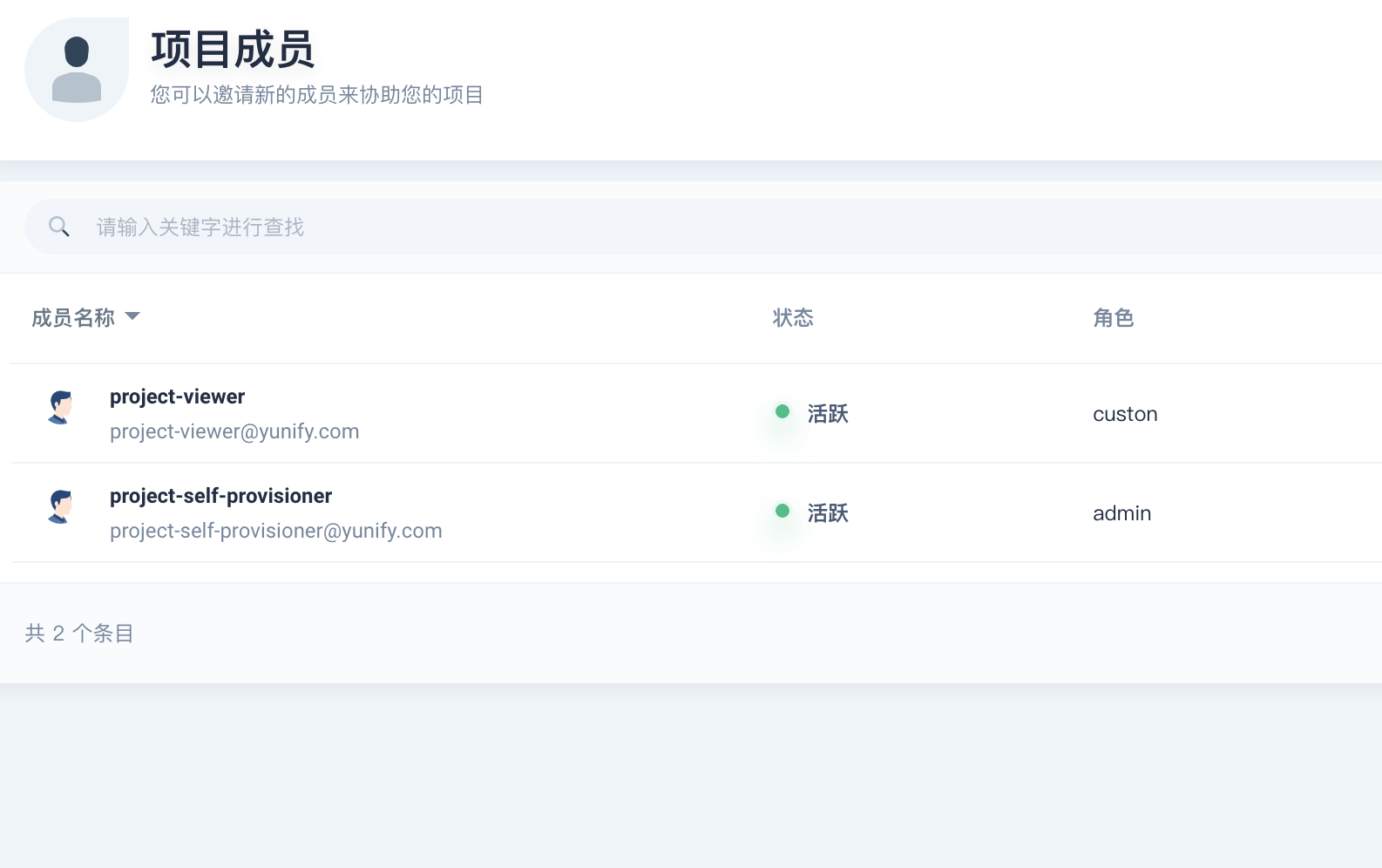Click the admin role cell

[1122, 513]
